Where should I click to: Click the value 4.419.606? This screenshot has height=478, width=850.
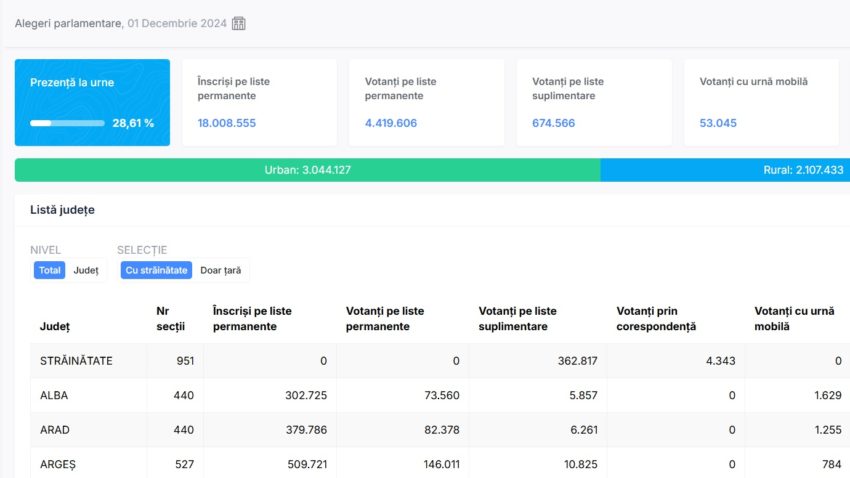click(x=391, y=123)
